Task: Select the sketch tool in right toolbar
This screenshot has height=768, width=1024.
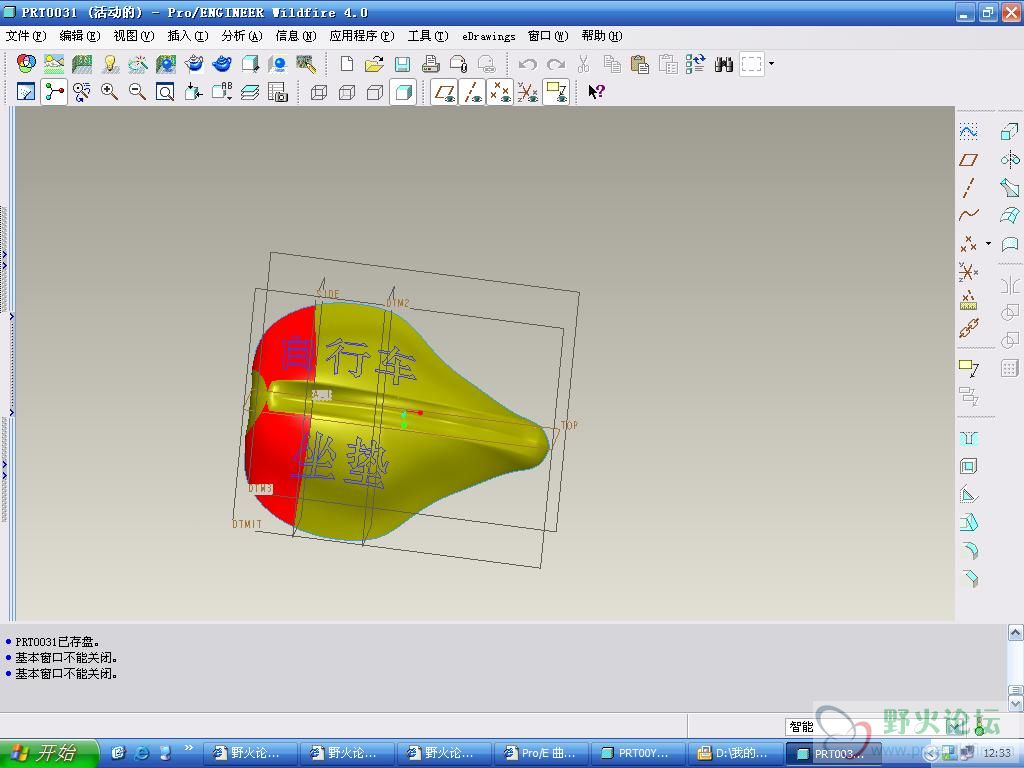Action: pyautogui.click(x=968, y=132)
